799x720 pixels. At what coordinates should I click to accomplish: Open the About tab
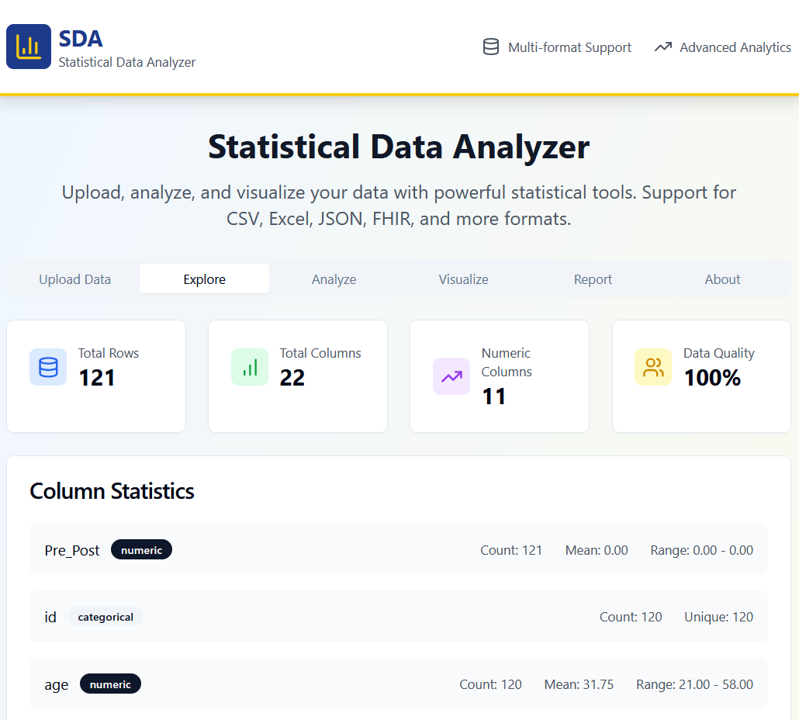pos(722,279)
